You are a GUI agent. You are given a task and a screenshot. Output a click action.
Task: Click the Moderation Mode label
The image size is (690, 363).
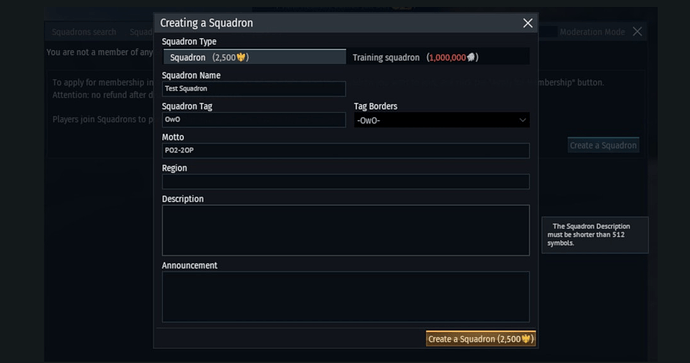pos(592,32)
